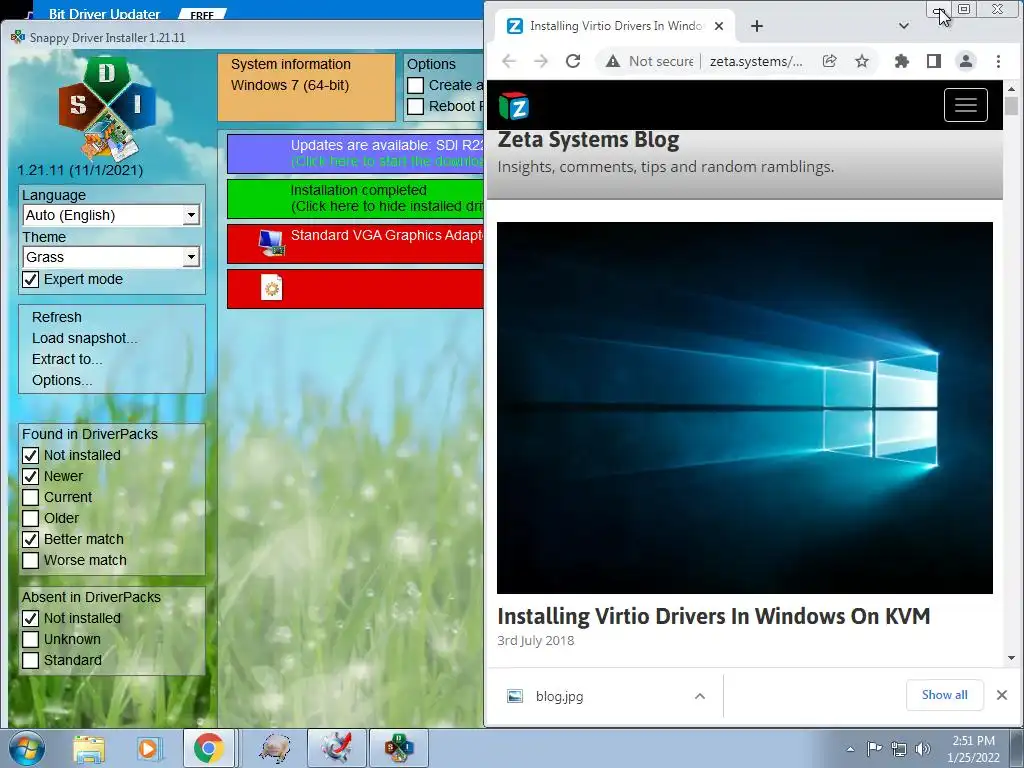Enable Worse match checkbox
This screenshot has height=768, width=1024.
31,560
